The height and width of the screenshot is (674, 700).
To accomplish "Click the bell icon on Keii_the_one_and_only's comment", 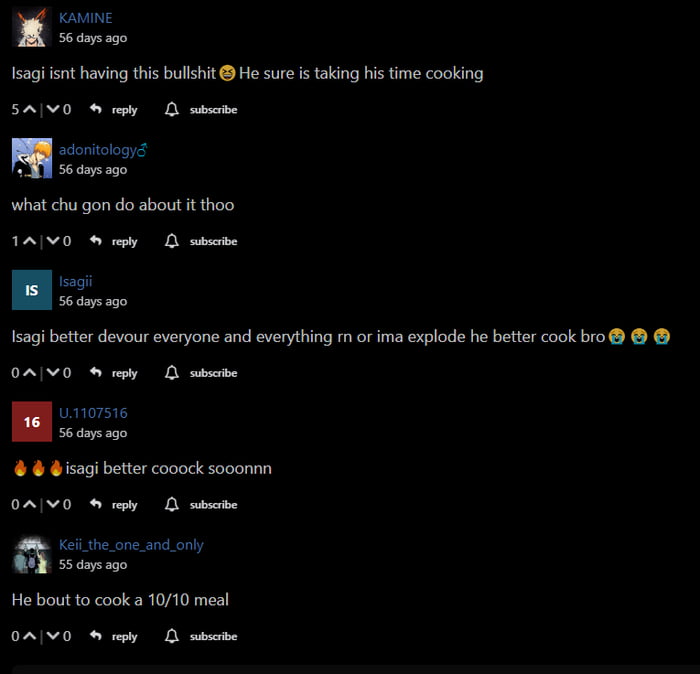I will (x=172, y=636).
